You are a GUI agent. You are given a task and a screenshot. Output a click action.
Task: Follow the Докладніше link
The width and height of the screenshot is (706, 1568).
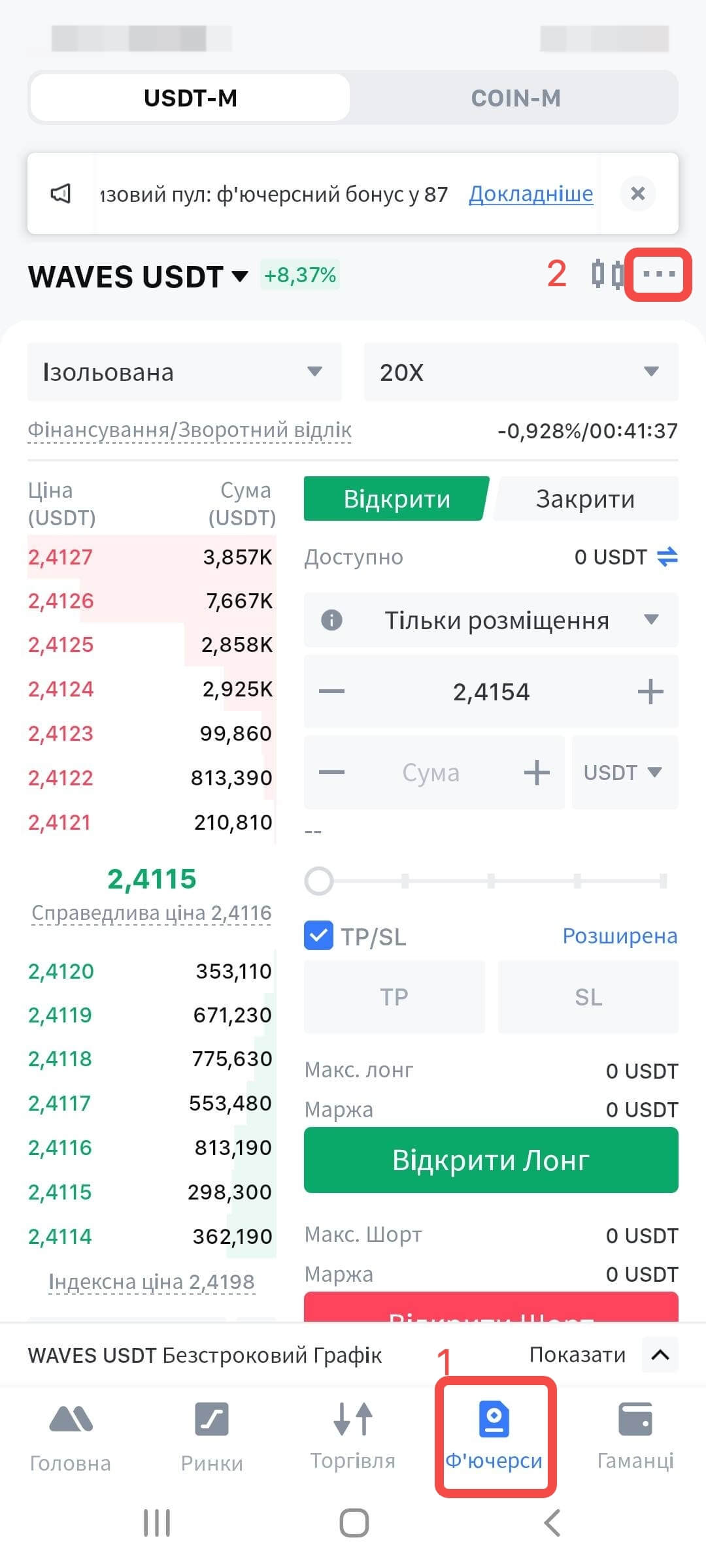pos(531,194)
